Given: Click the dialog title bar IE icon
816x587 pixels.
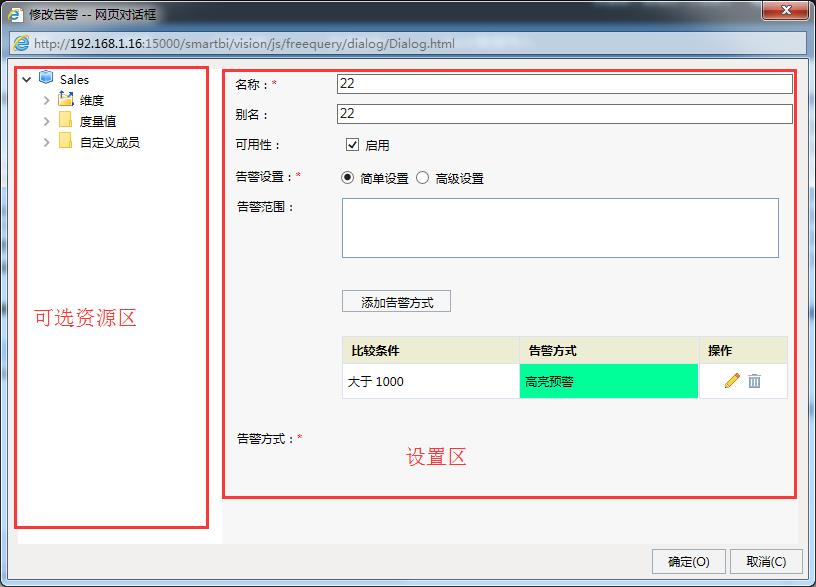Looking at the screenshot, I should tap(15, 14).
